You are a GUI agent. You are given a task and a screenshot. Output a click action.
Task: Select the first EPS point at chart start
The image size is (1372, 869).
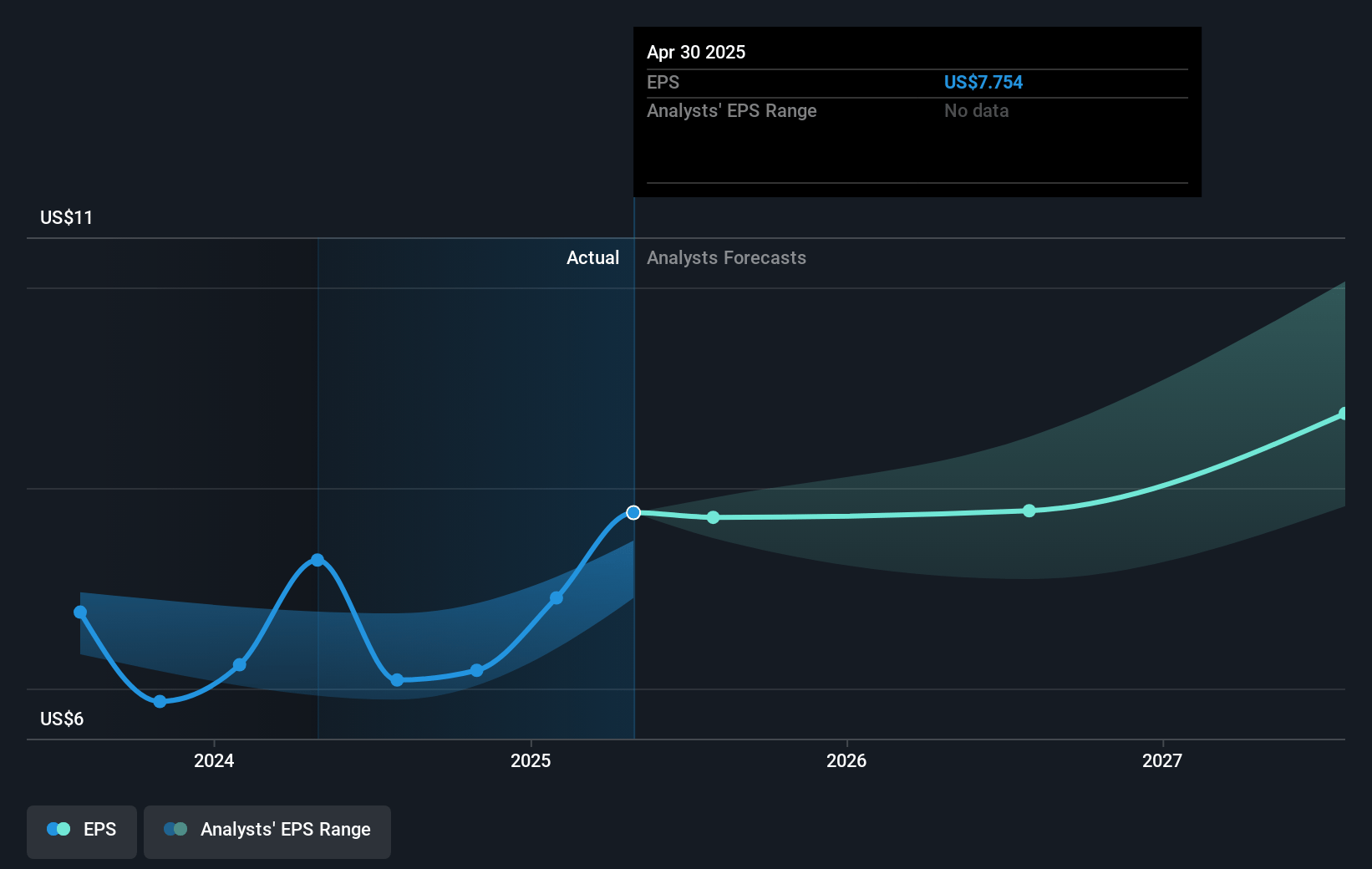pyautogui.click(x=80, y=612)
